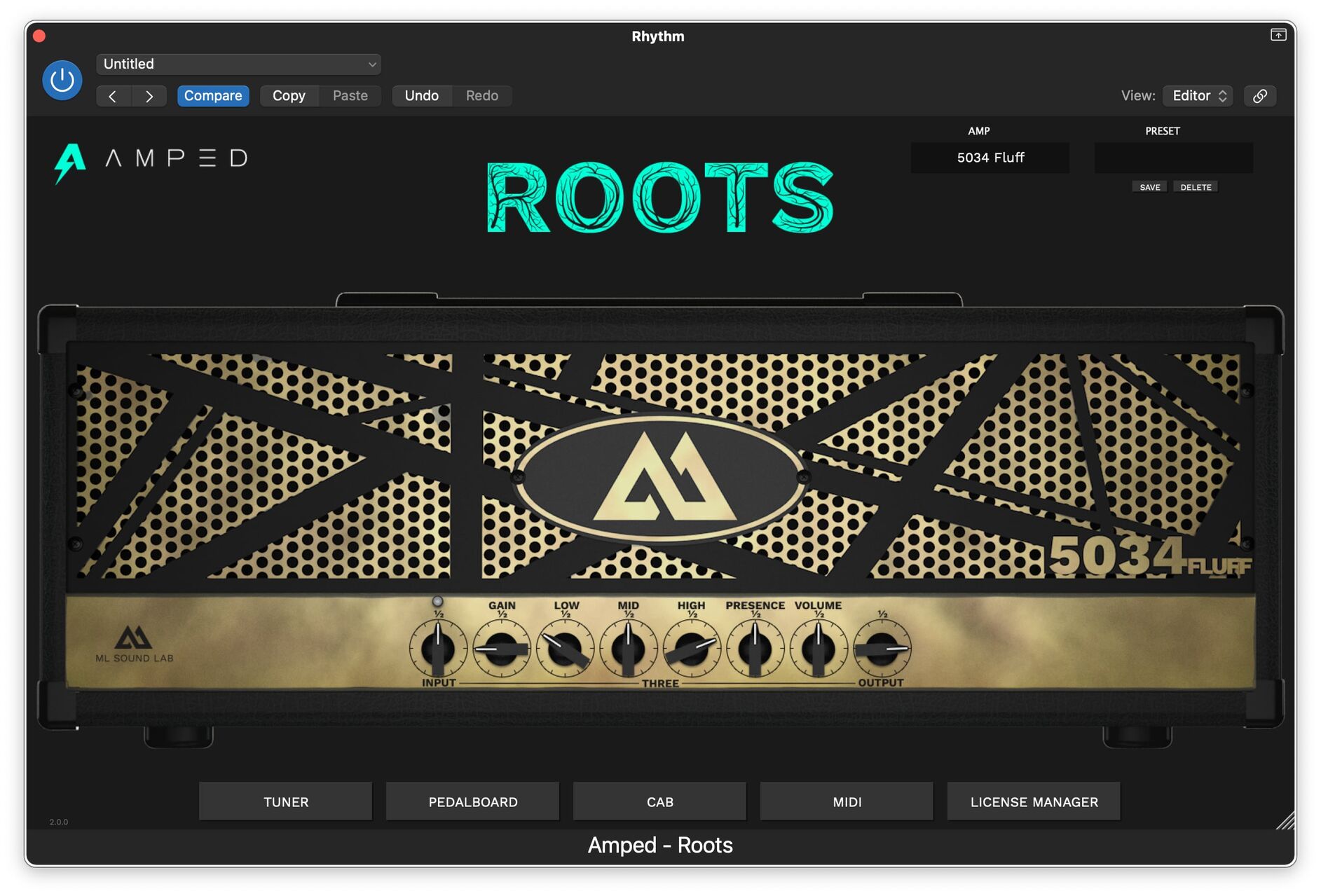1321x896 pixels.
Task: Click the link icon button
Action: click(1260, 96)
